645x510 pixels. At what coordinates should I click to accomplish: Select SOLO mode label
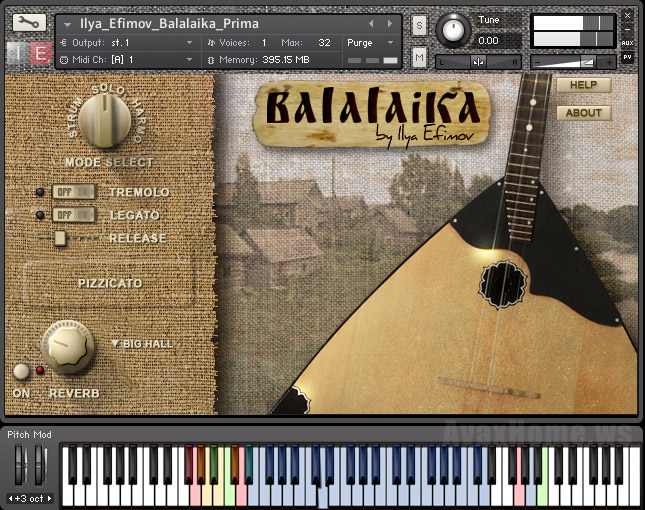[x=108, y=89]
